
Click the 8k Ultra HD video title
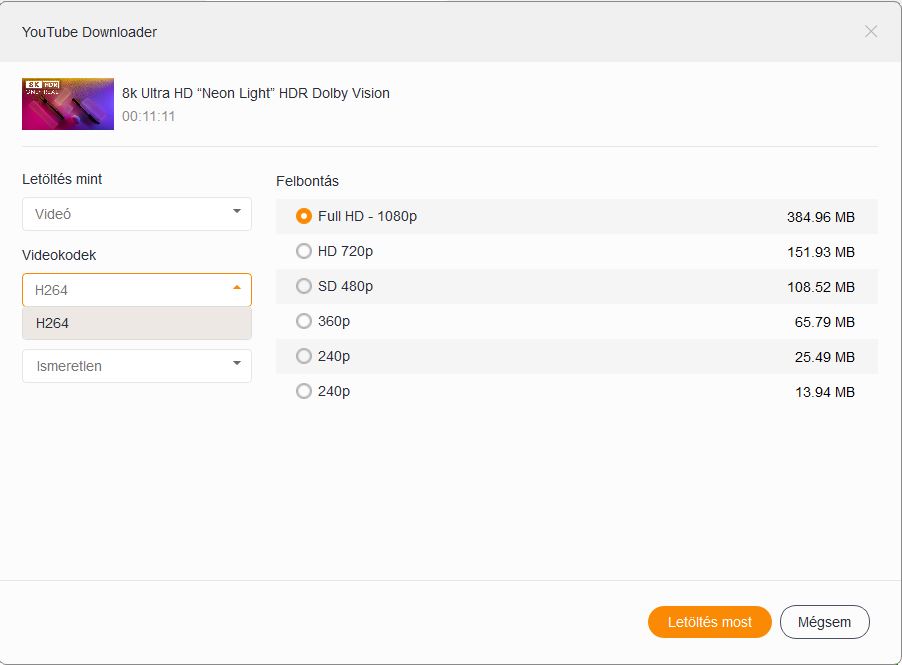point(256,93)
